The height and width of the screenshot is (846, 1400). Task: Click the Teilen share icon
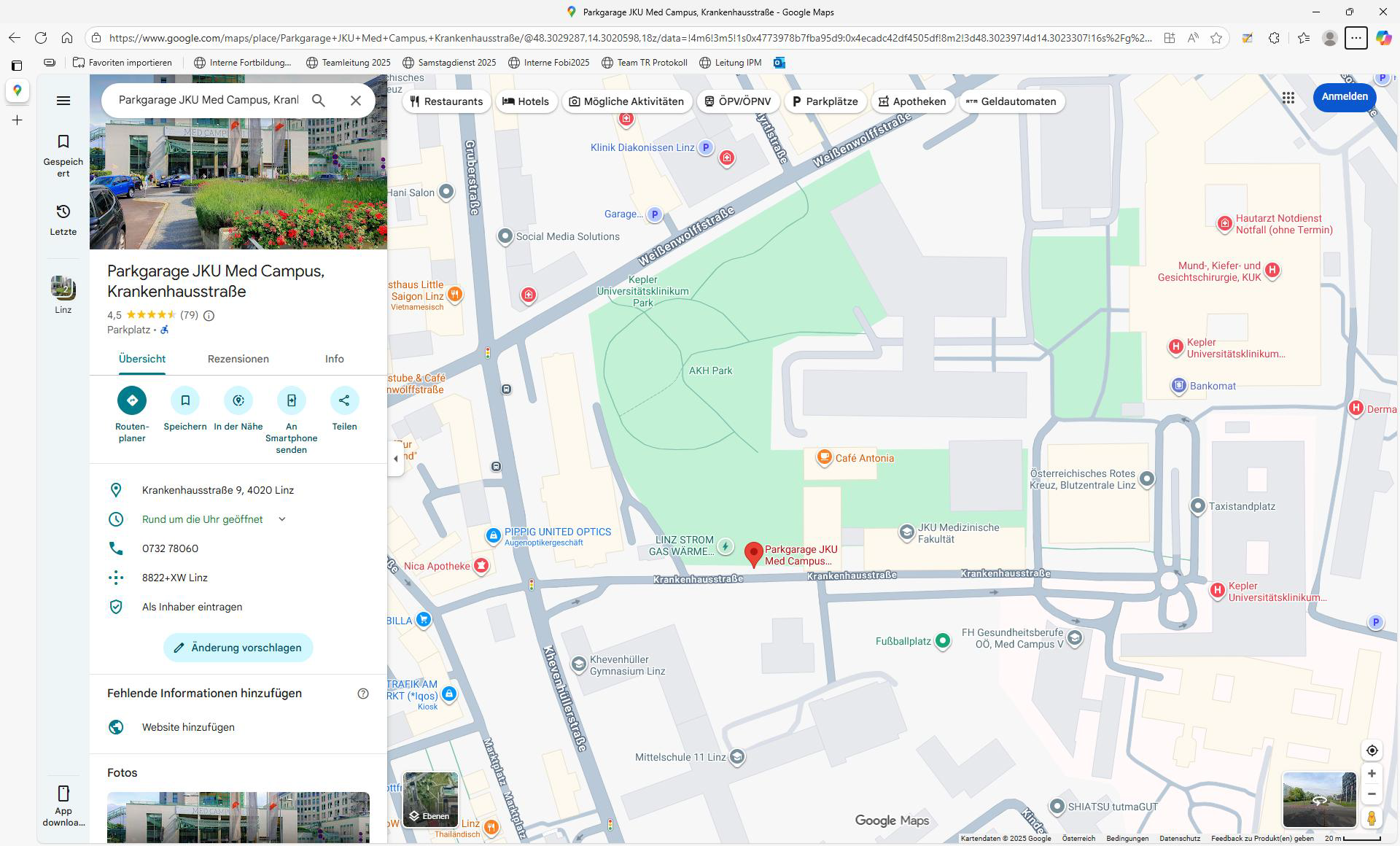344,400
